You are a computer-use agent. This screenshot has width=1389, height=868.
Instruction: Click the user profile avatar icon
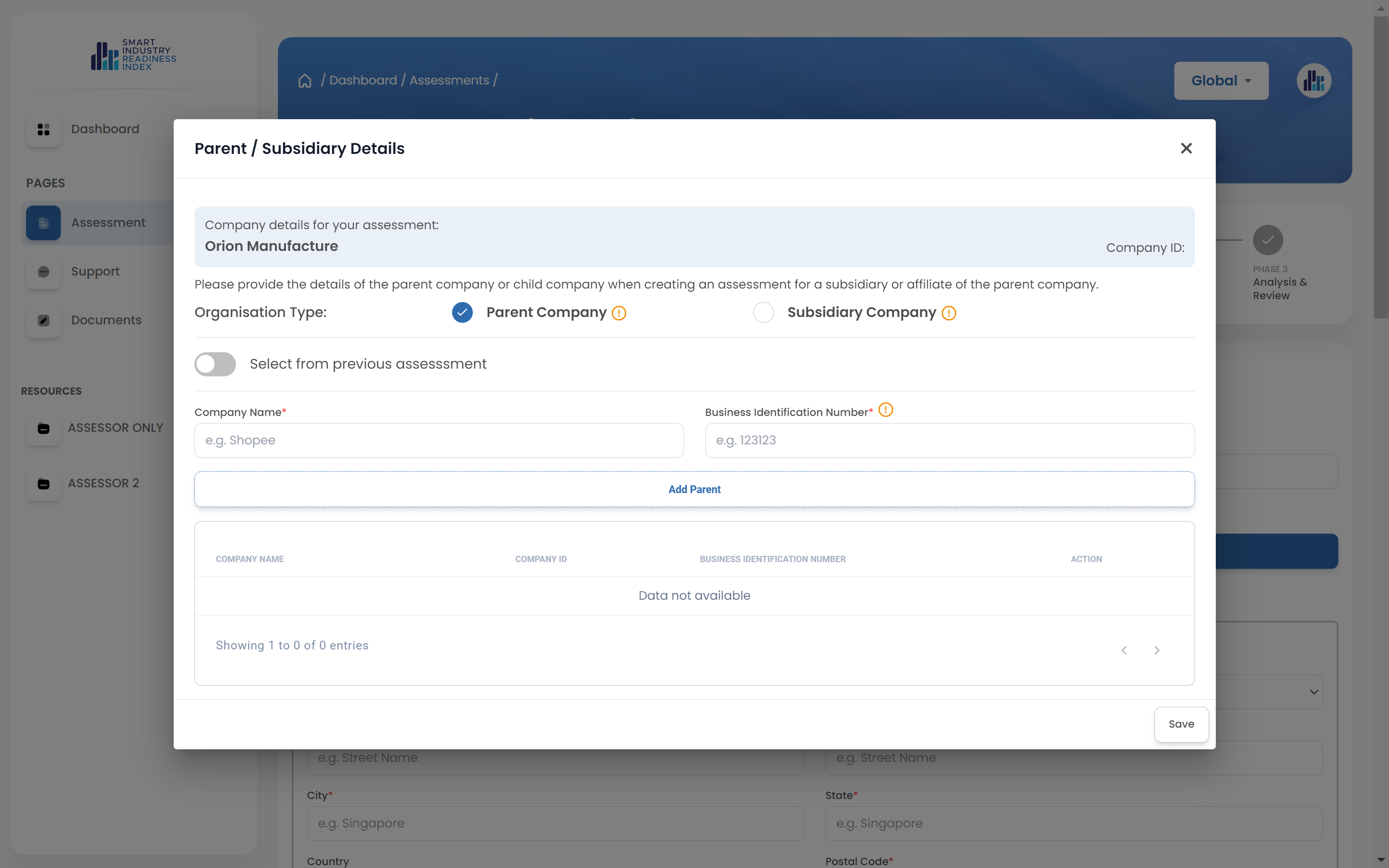pos(1313,81)
